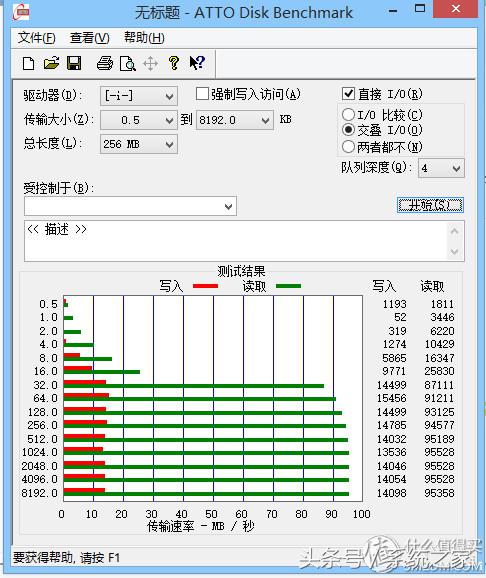Expand the 总长度 256 MB dropdown
Viewport: 486px width, 578px height.
(x=139, y=144)
